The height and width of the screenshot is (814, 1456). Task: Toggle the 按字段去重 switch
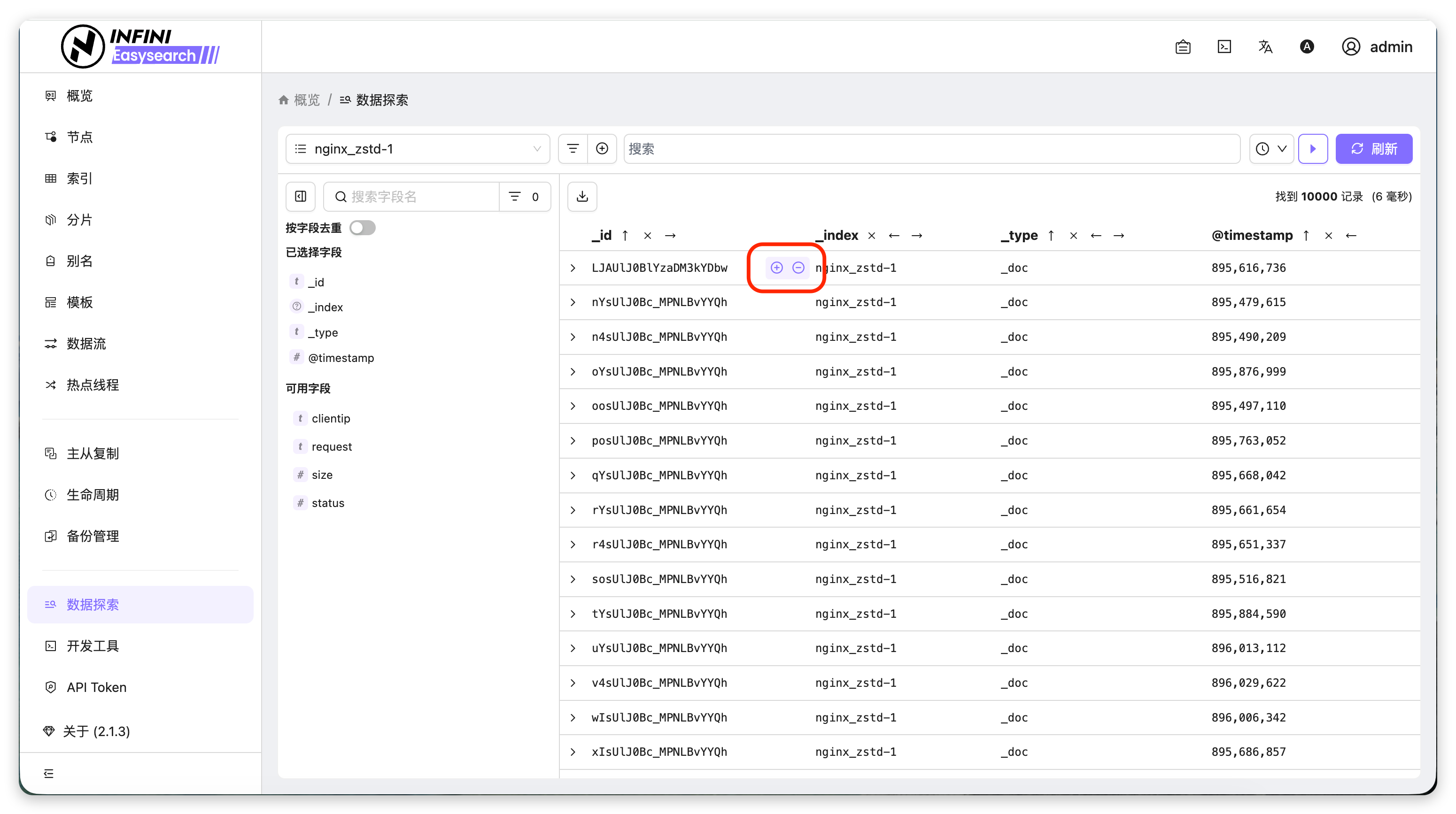click(362, 228)
